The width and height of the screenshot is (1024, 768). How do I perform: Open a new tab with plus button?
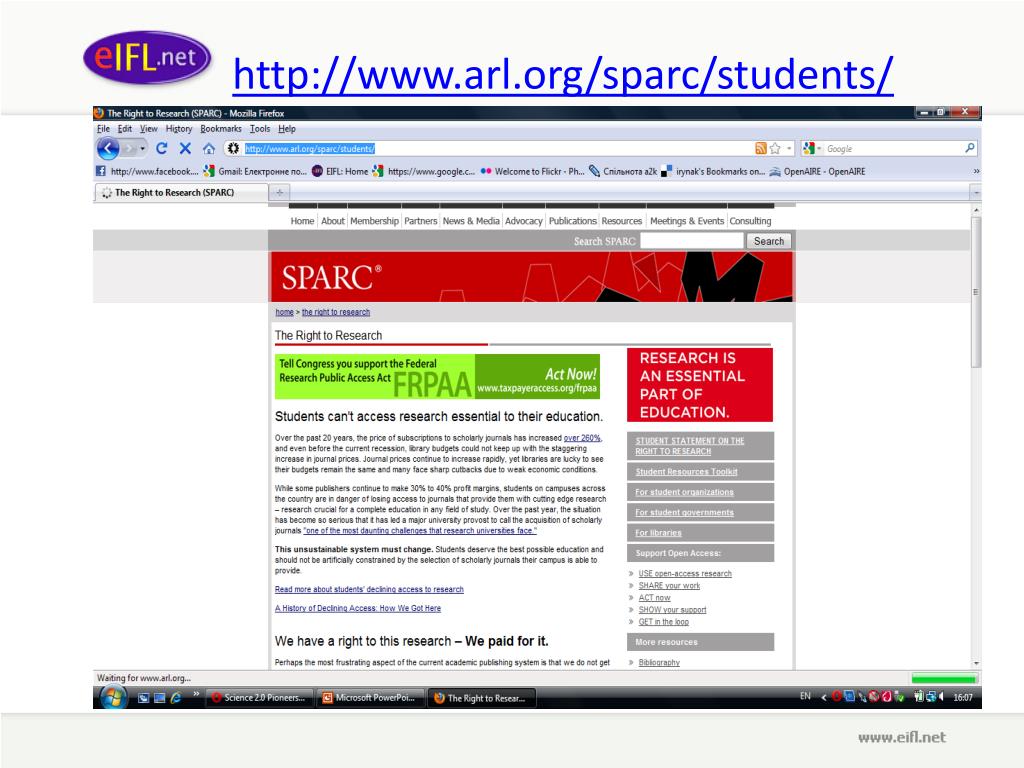(x=280, y=192)
